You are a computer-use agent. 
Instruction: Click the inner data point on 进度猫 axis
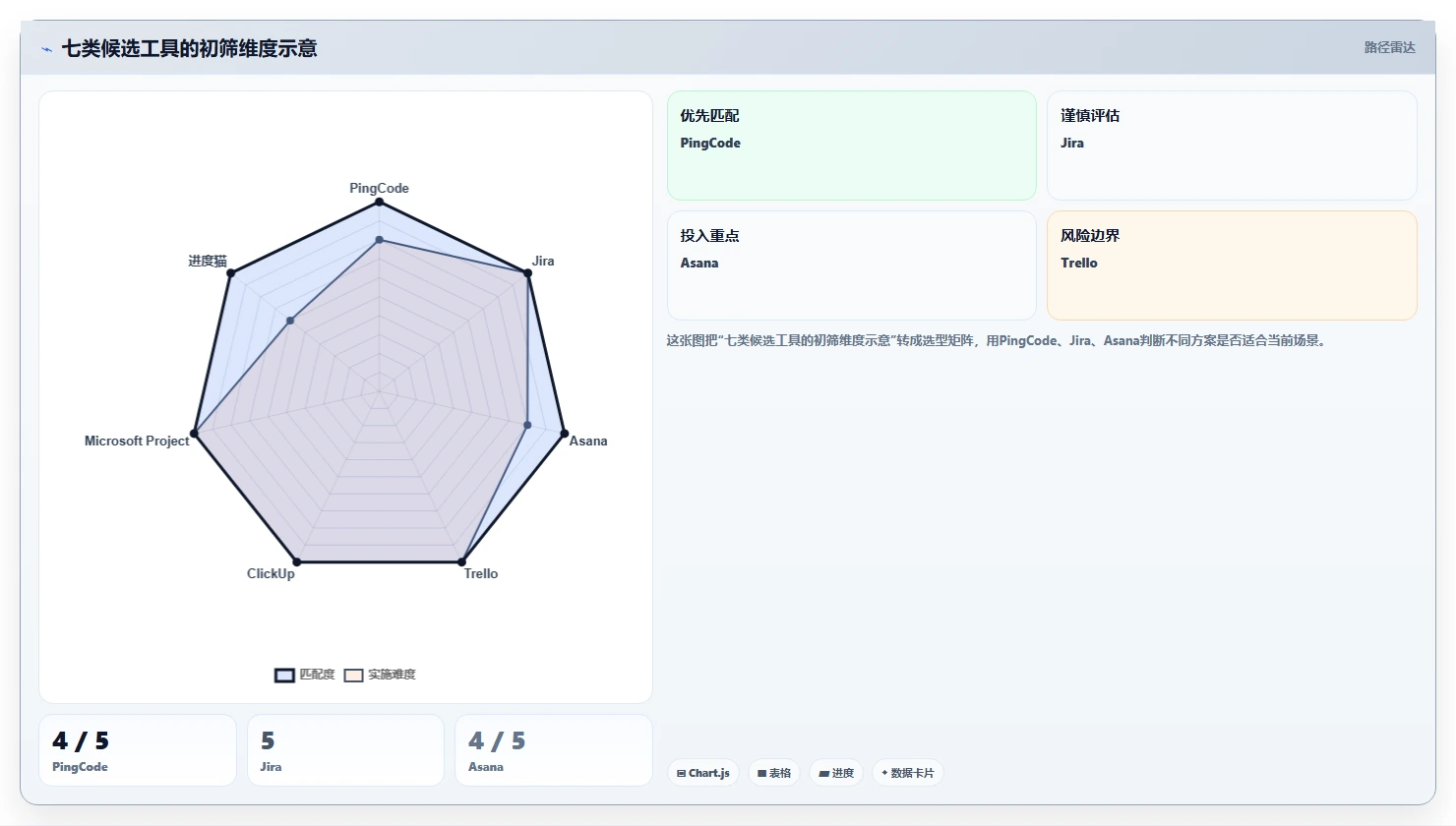[x=290, y=321]
